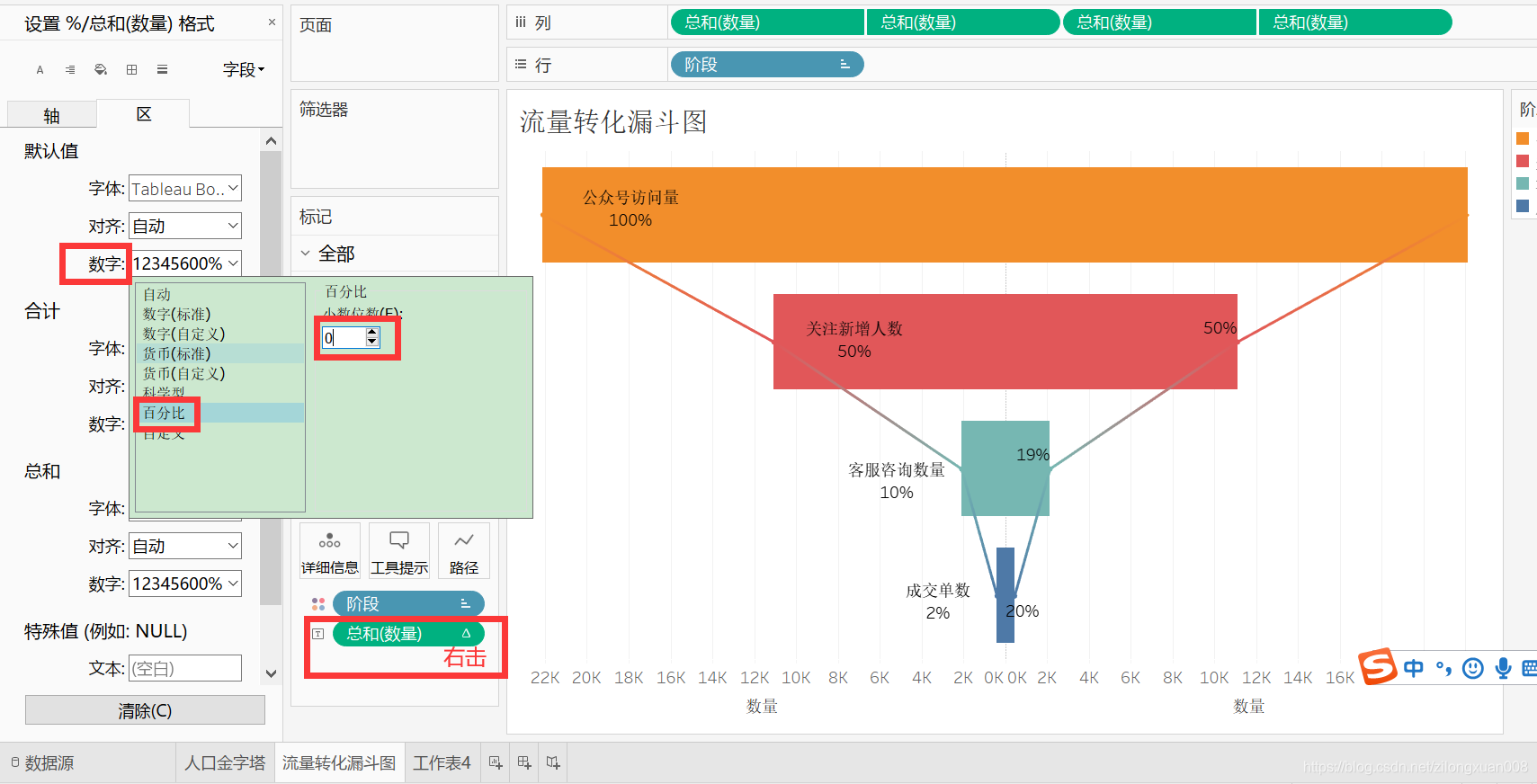Open the 总和 section 数字 12345600% dropdown
1537x784 pixels.
[x=185, y=584]
